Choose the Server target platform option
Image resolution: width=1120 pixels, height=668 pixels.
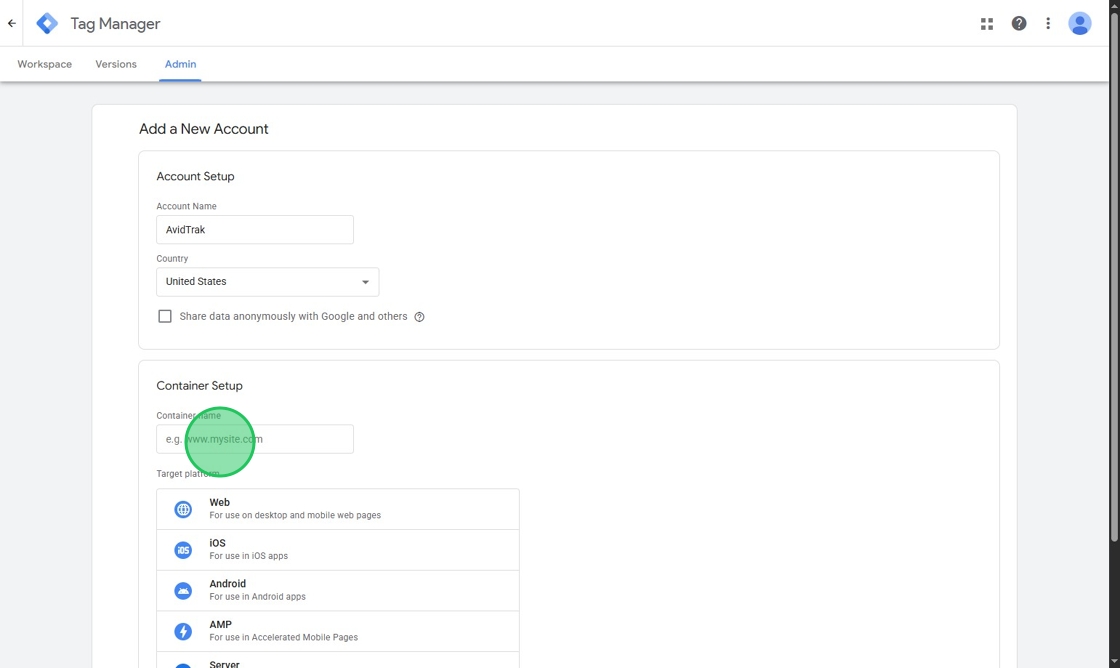(338, 660)
